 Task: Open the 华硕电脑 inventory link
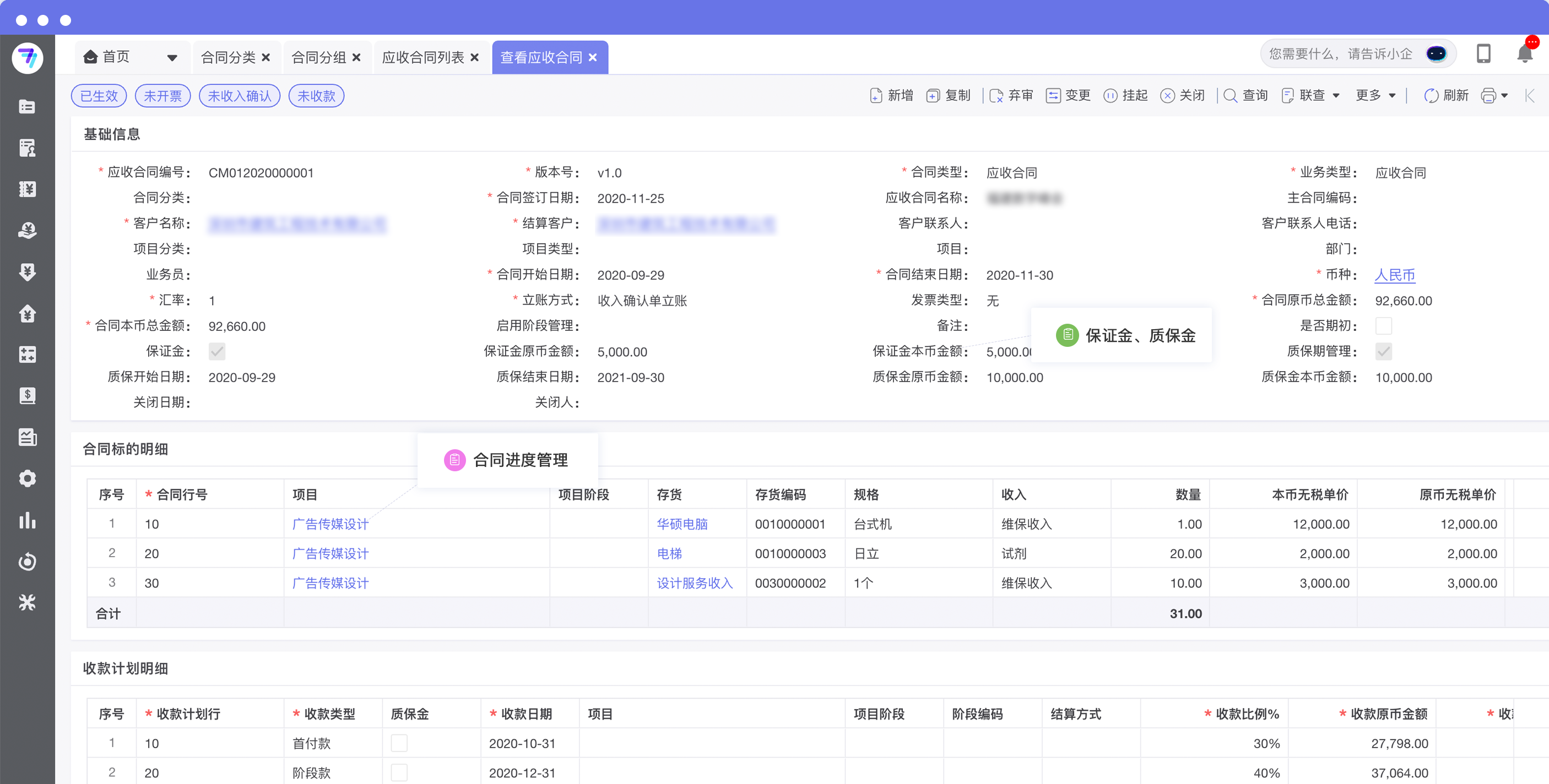(x=681, y=524)
